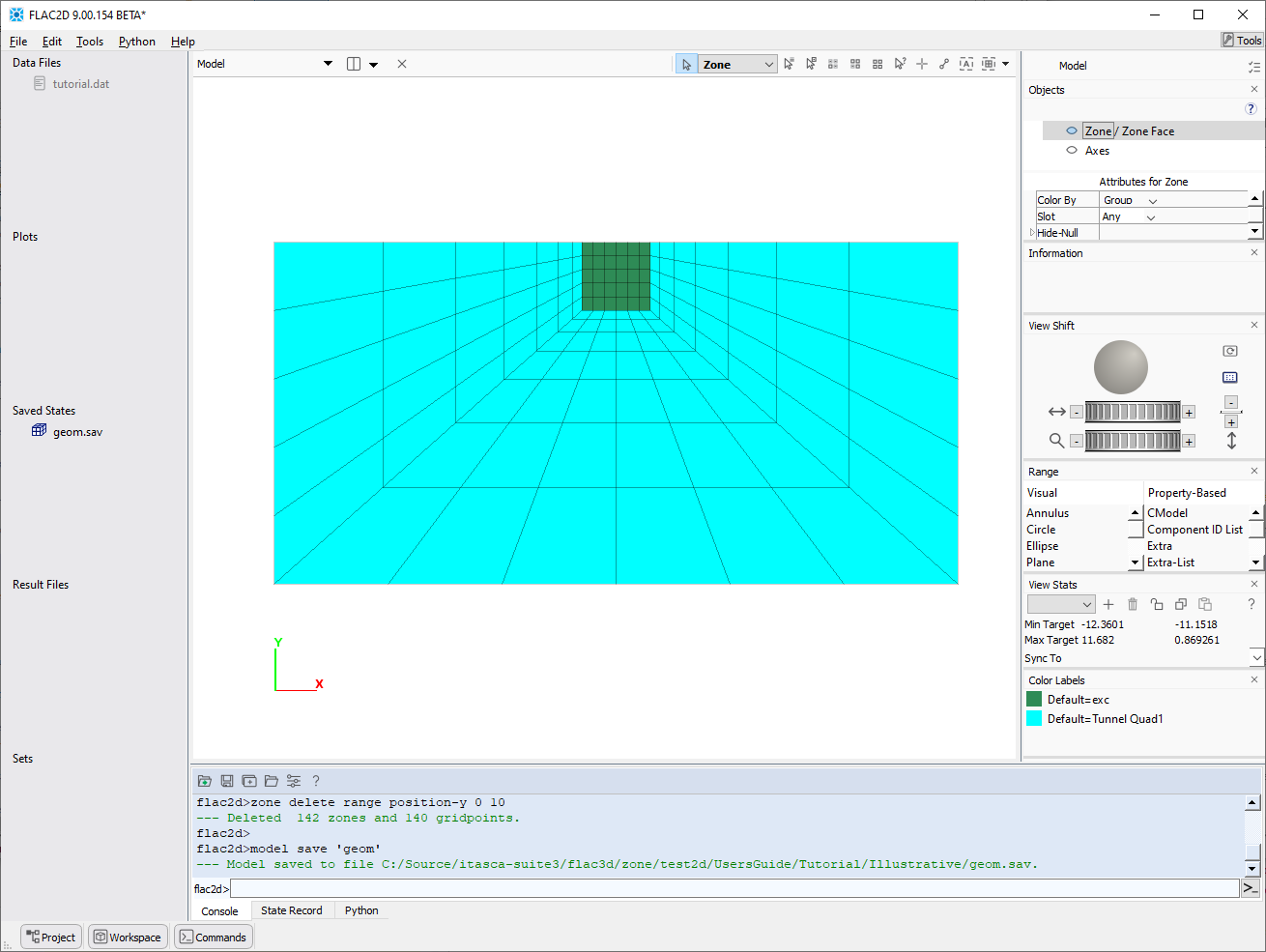
Task: Activate the selection arrow tool in toolbar
Action: pos(686,65)
